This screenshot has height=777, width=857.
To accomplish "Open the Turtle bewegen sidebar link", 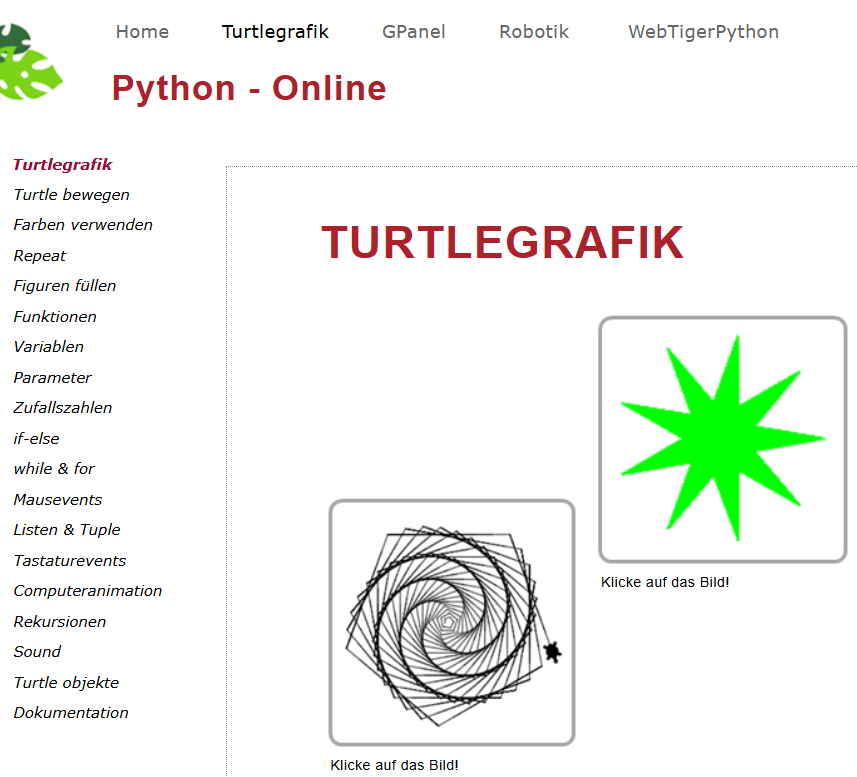I will [x=71, y=195].
